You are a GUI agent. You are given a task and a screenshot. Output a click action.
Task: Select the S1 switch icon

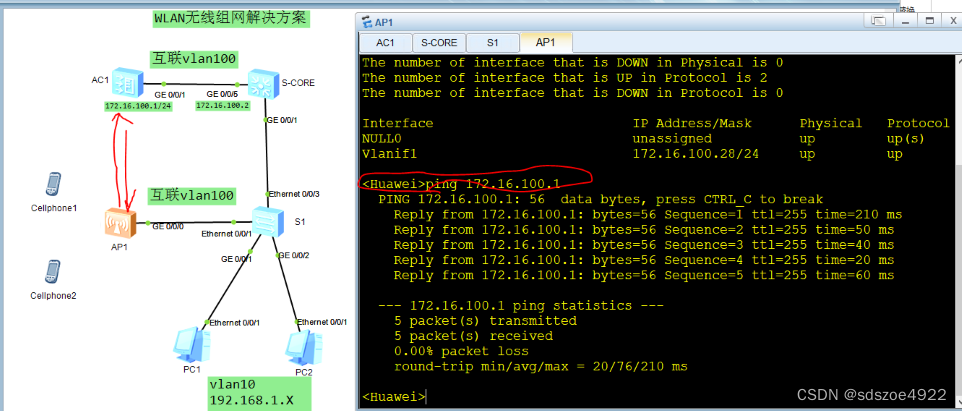tap(269, 221)
